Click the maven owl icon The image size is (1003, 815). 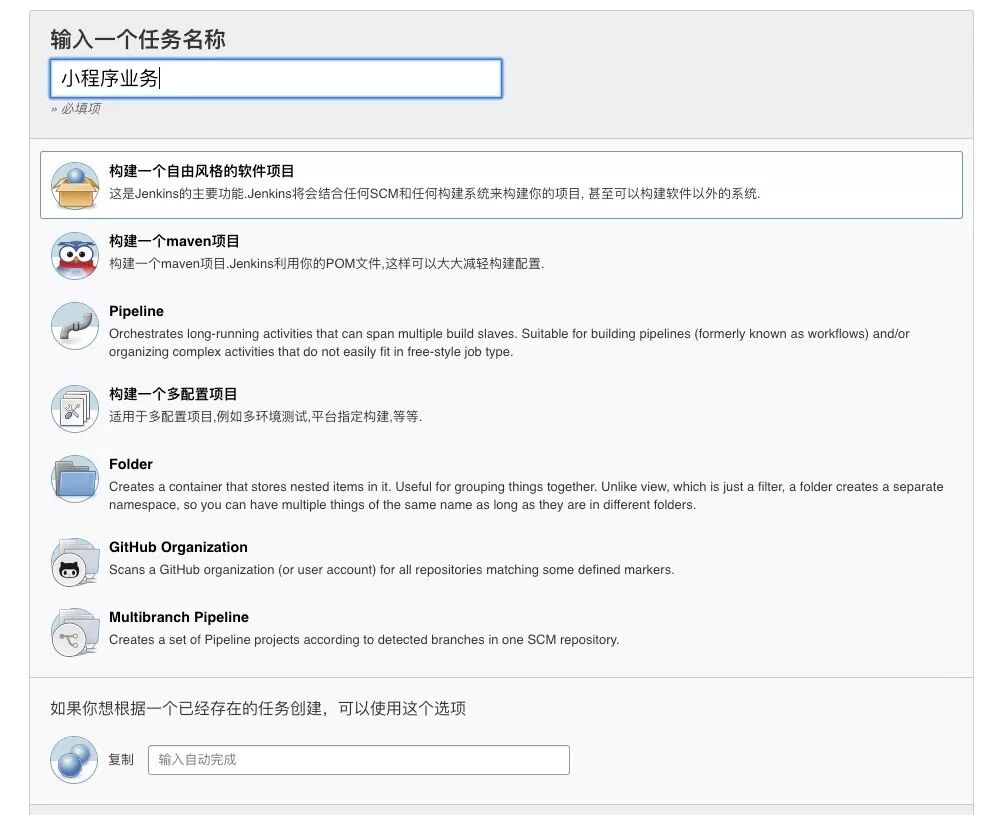click(75, 256)
